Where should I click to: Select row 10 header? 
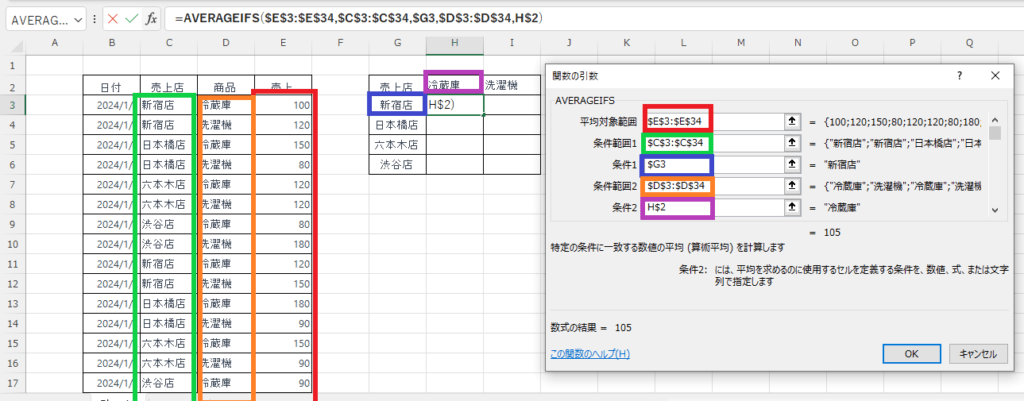tap(12, 244)
